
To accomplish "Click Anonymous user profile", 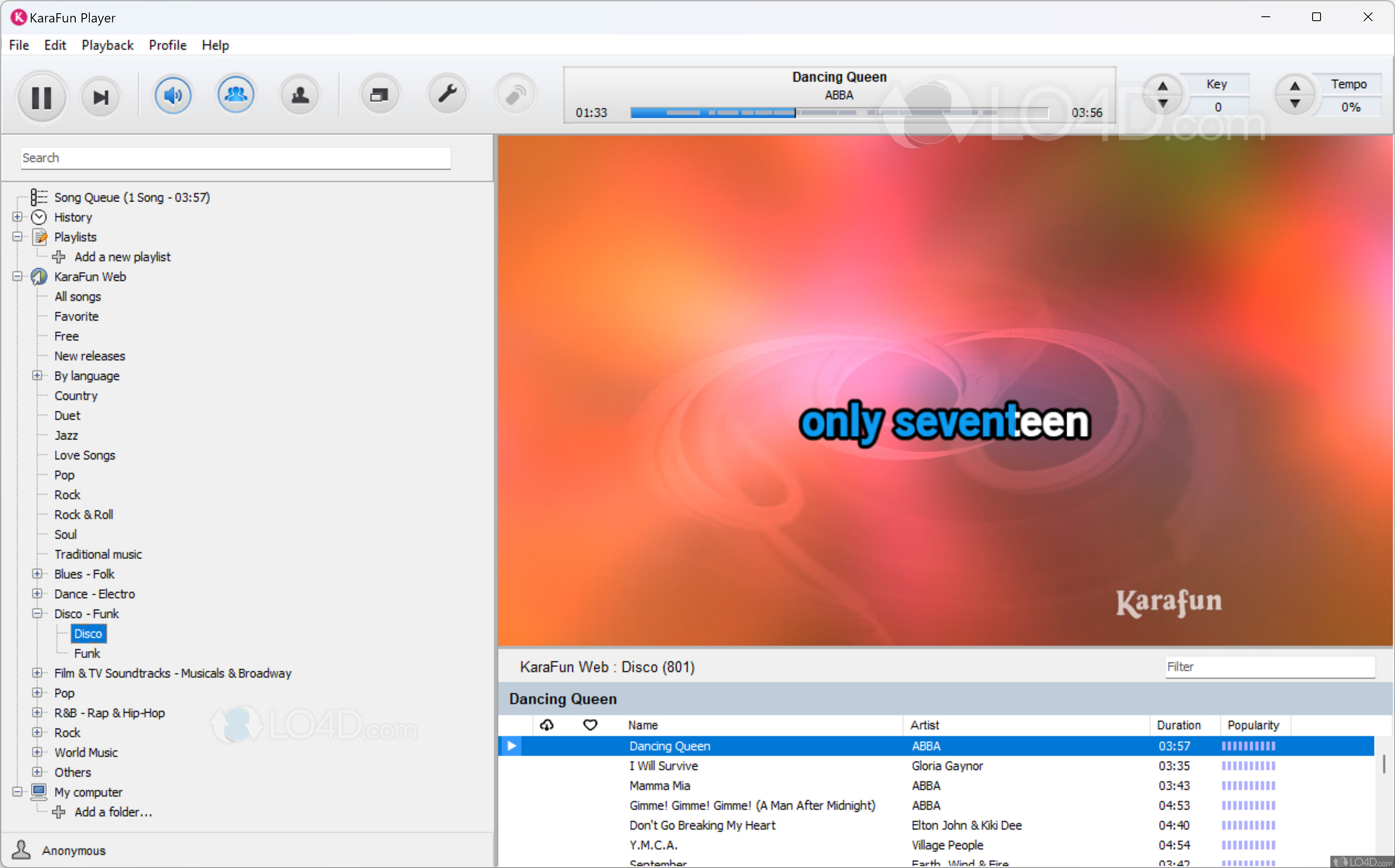I will click(x=74, y=850).
